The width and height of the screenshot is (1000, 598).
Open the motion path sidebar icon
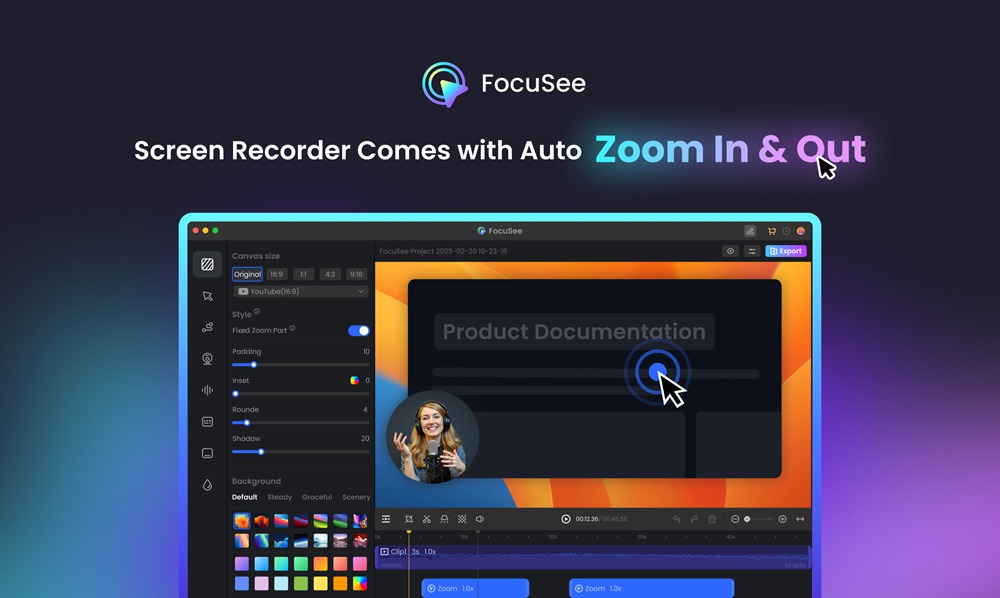(x=207, y=327)
